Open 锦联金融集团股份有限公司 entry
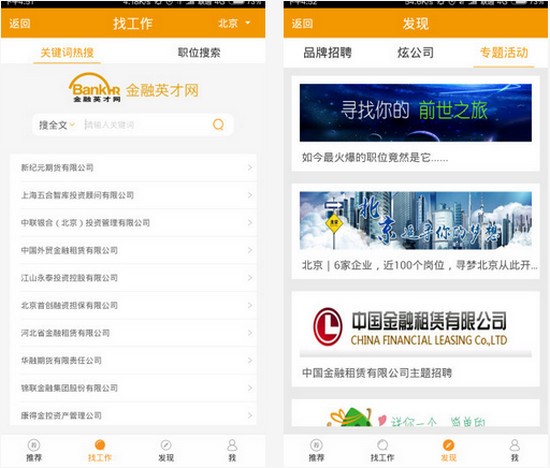Viewport: 550px width, 468px height. tap(133, 388)
